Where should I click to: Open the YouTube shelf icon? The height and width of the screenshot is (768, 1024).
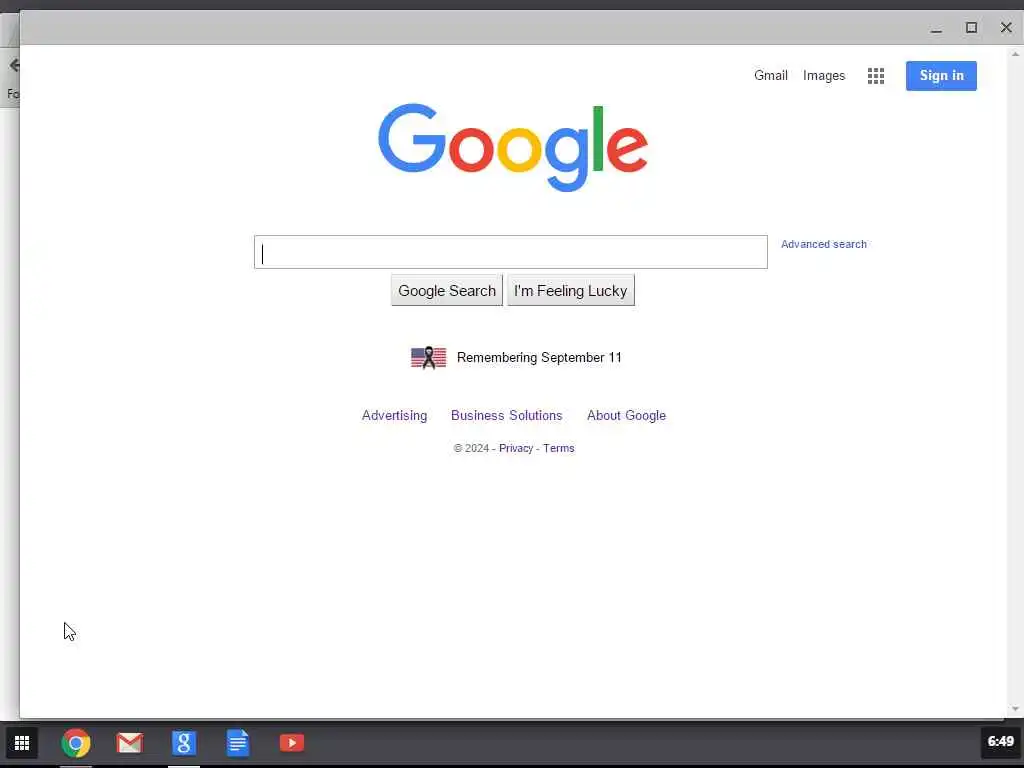[292, 743]
